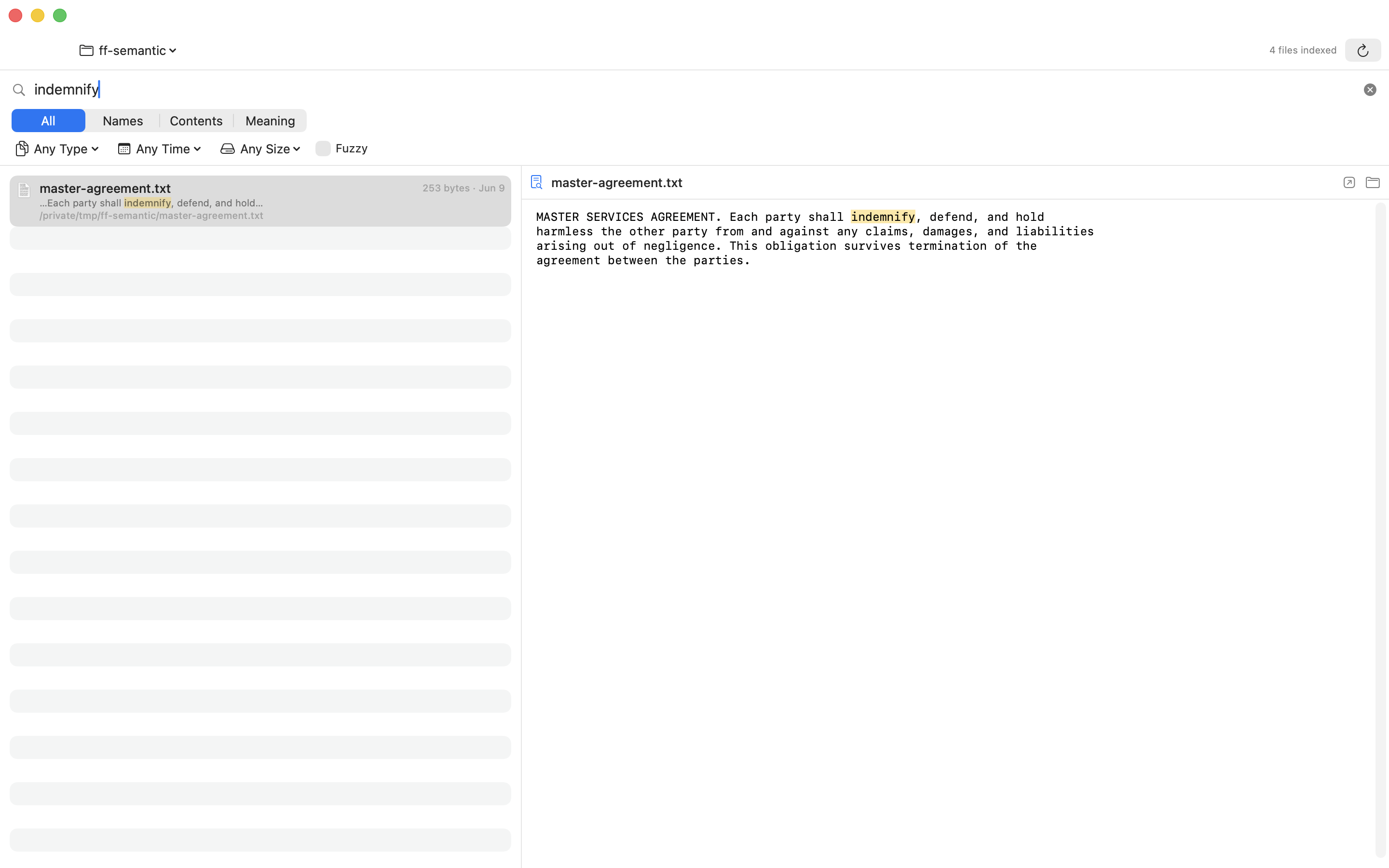The height and width of the screenshot is (868, 1389).
Task: Enable the Fuzzy checkbox
Action: [x=323, y=149]
